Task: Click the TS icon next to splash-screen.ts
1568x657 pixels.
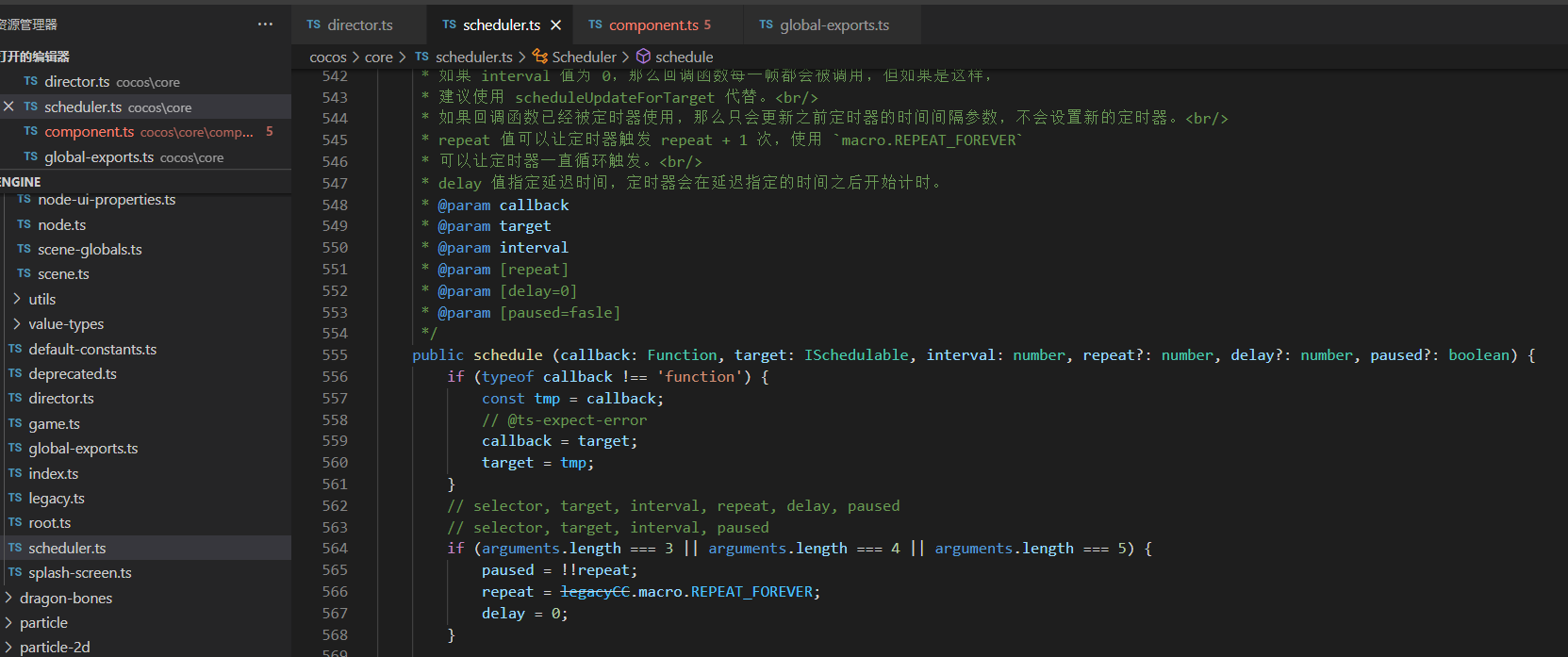Action: 15,572
